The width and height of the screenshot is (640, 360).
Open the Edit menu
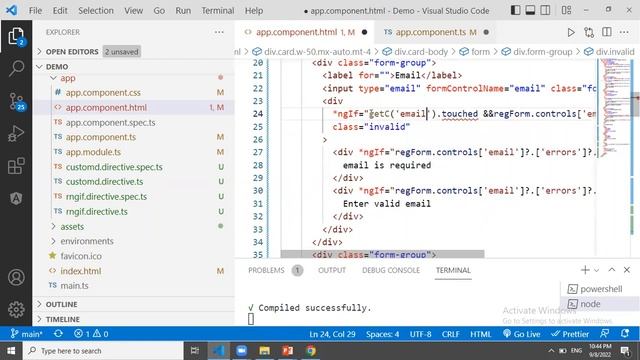tap(60, 11)
